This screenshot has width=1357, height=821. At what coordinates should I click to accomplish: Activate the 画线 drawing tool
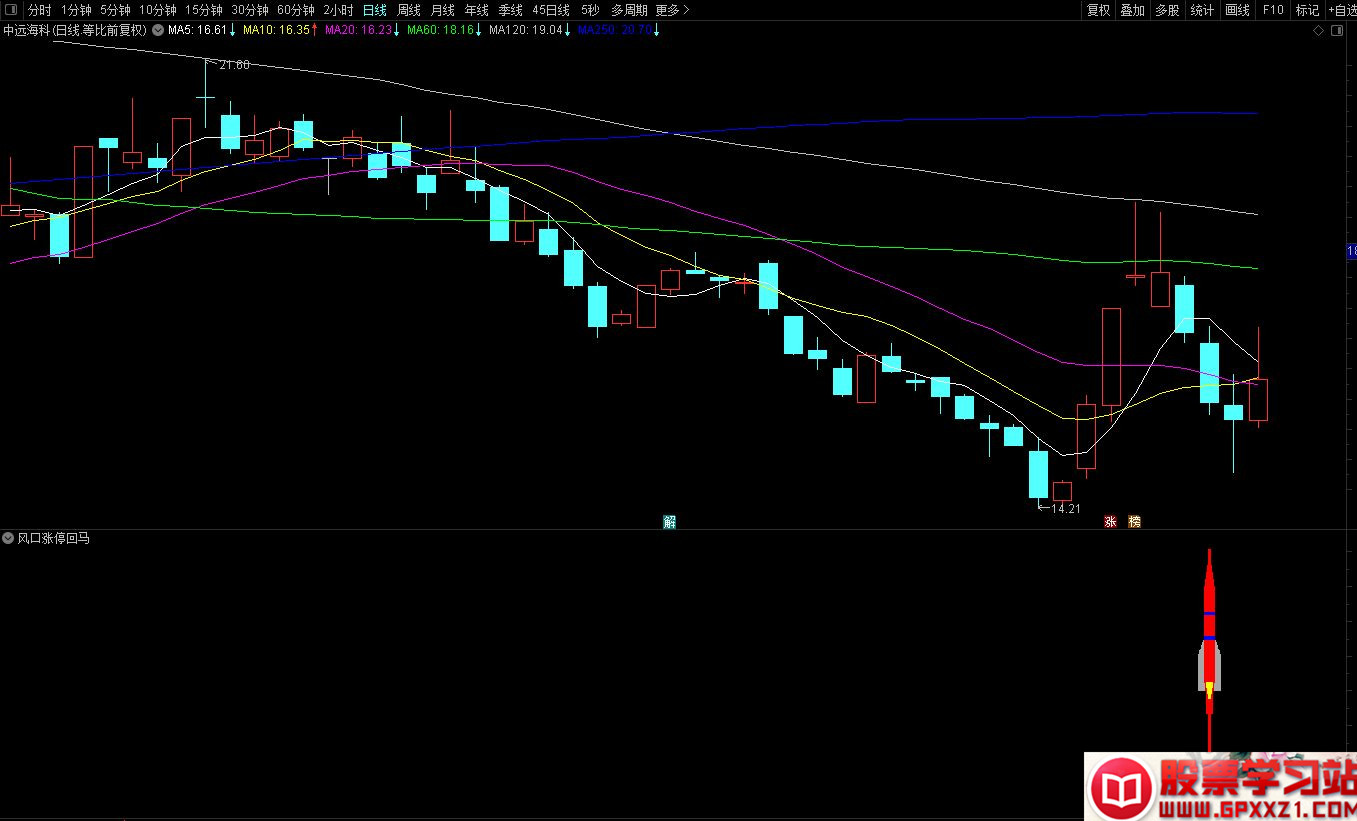1238,10
